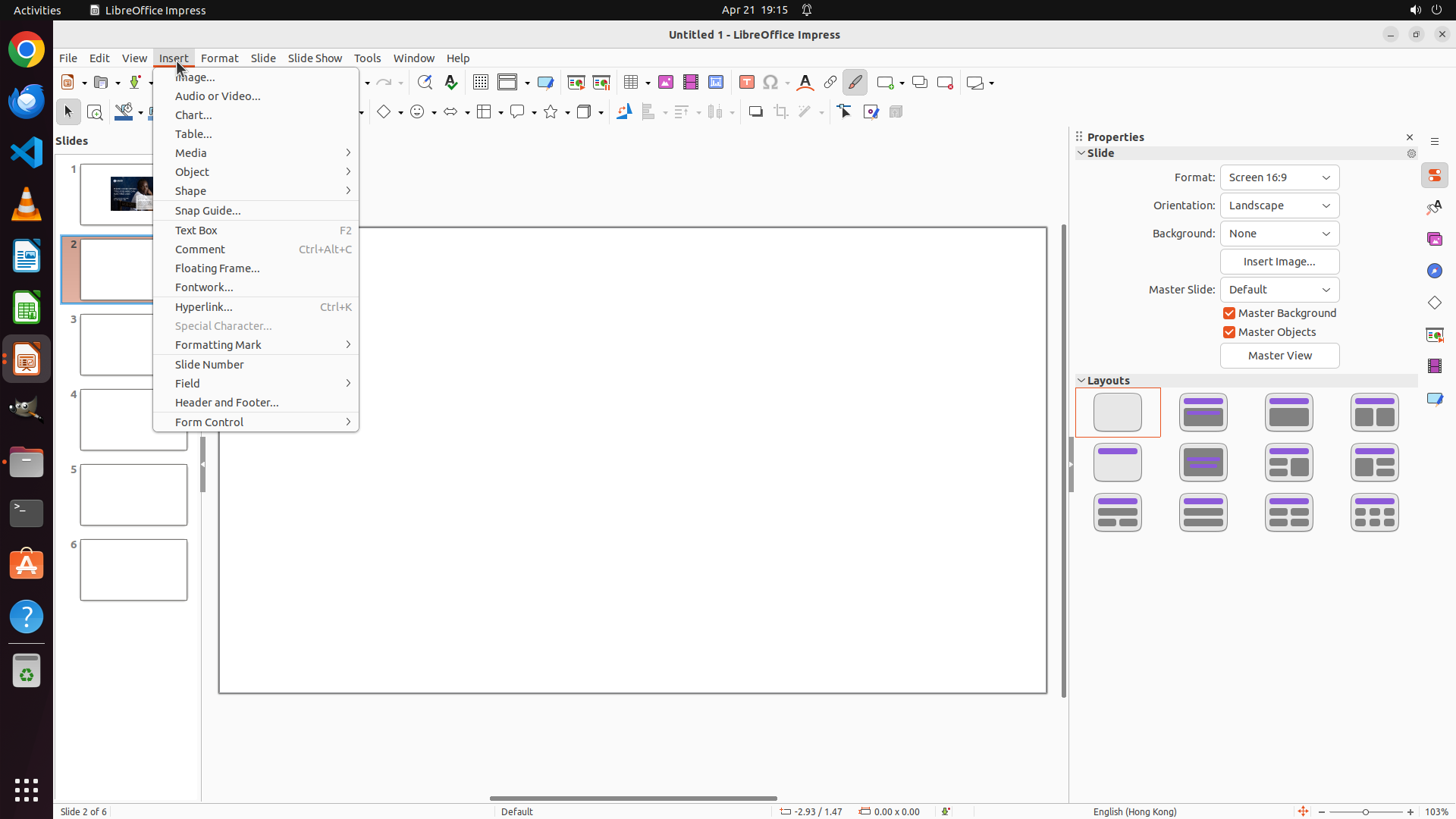
Task: Open the Orientation Landscape dropdown
Action: [x=1279, y=206]
